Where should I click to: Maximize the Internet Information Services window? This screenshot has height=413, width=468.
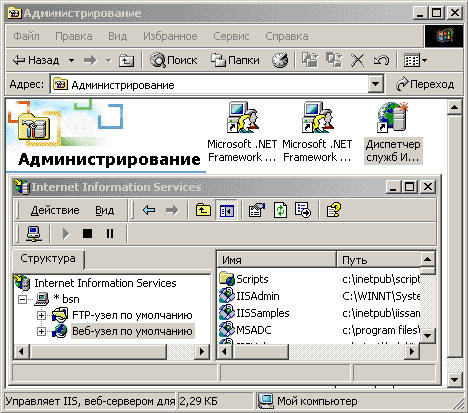pos(410,187)
